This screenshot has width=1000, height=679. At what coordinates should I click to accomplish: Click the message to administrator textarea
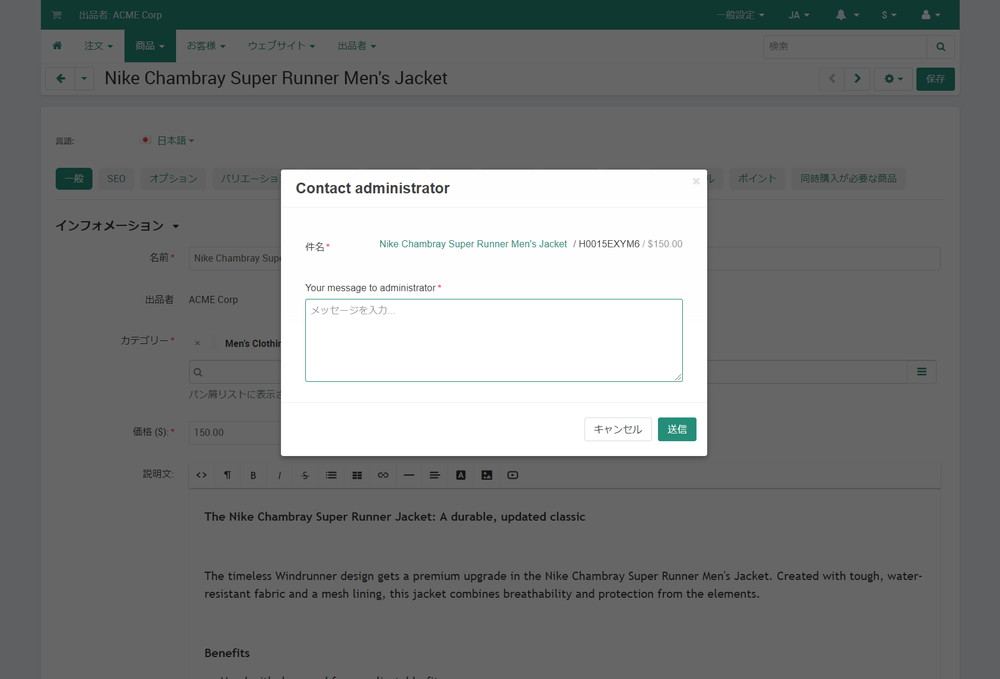pyautogui.click(x=494, y=340)
